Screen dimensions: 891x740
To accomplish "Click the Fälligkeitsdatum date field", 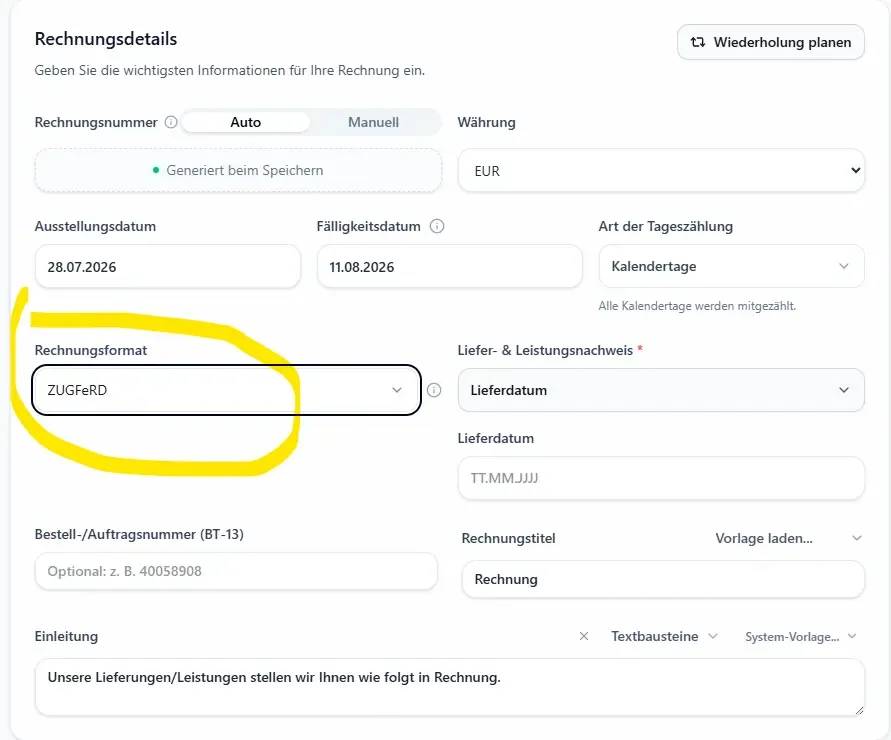I will (449, 267).
